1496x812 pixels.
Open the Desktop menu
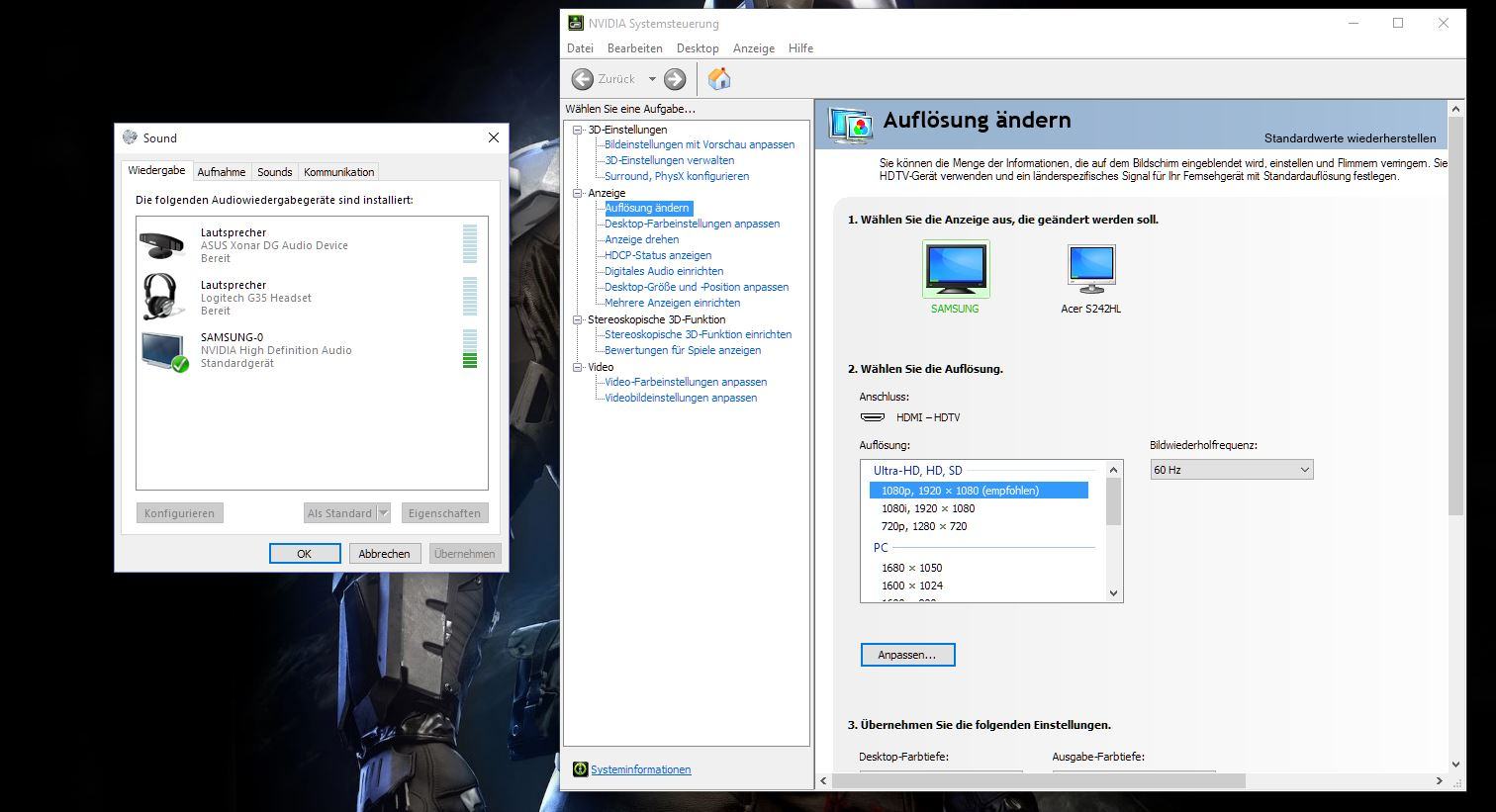coord(698,48)
